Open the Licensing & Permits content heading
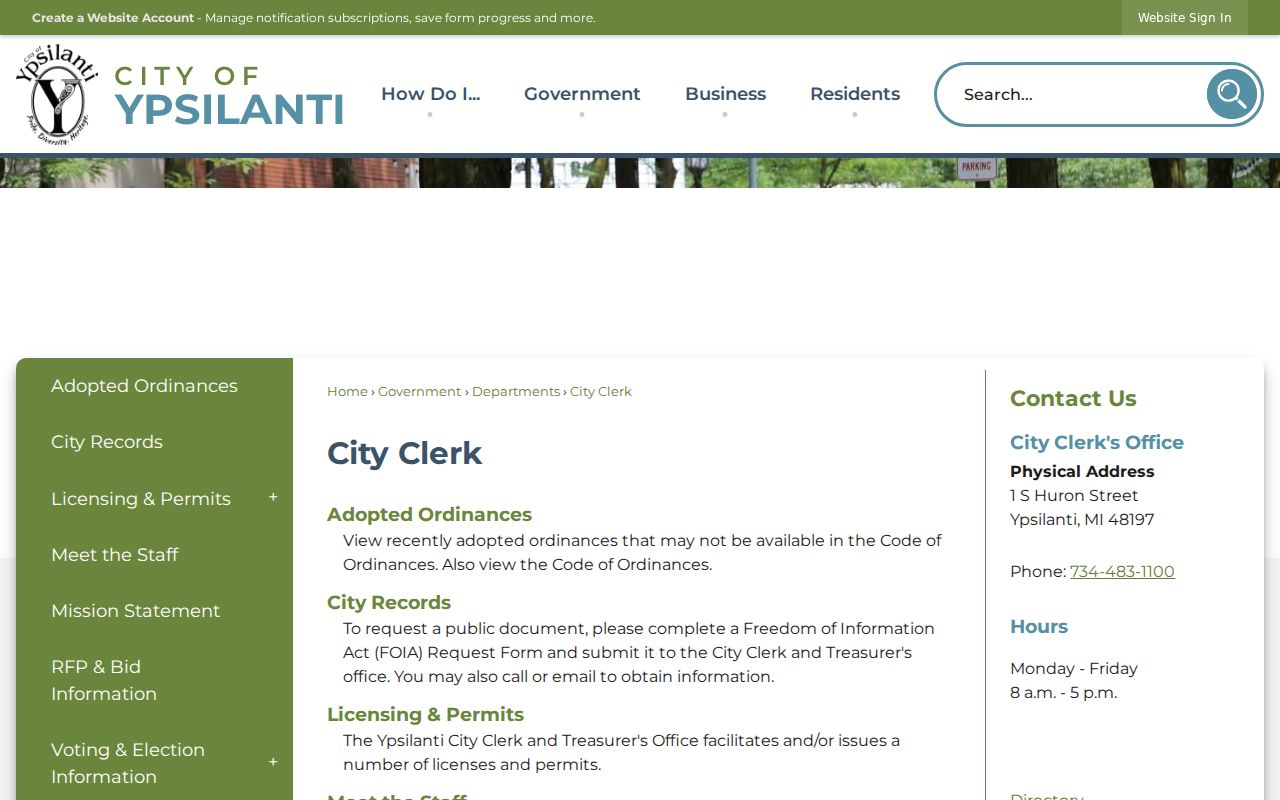Screen dimensions: 1280x800 pos(425,714)
